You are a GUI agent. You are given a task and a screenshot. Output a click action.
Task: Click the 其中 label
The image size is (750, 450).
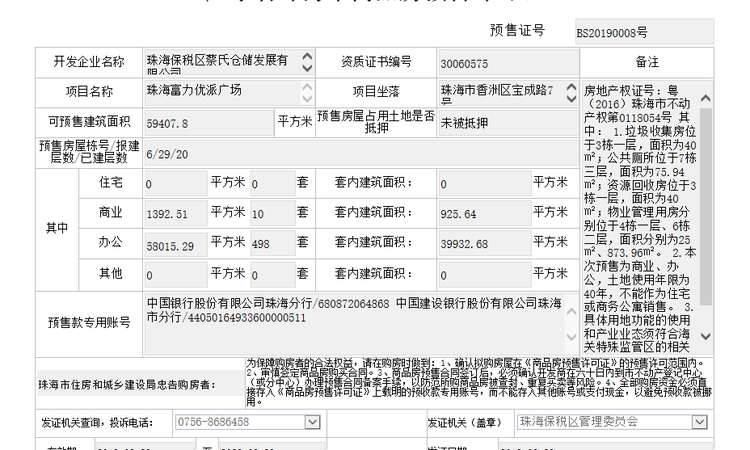tap(57, 228)
